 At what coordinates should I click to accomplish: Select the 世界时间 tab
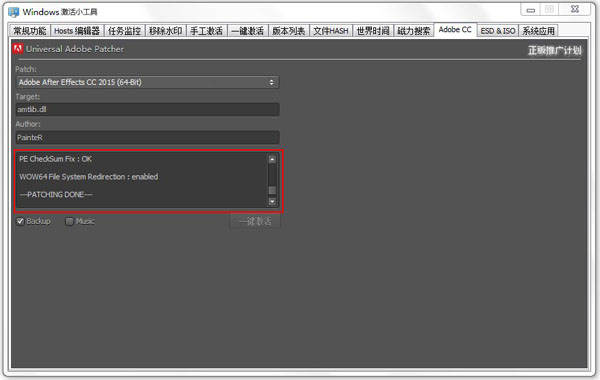[373, 31]
